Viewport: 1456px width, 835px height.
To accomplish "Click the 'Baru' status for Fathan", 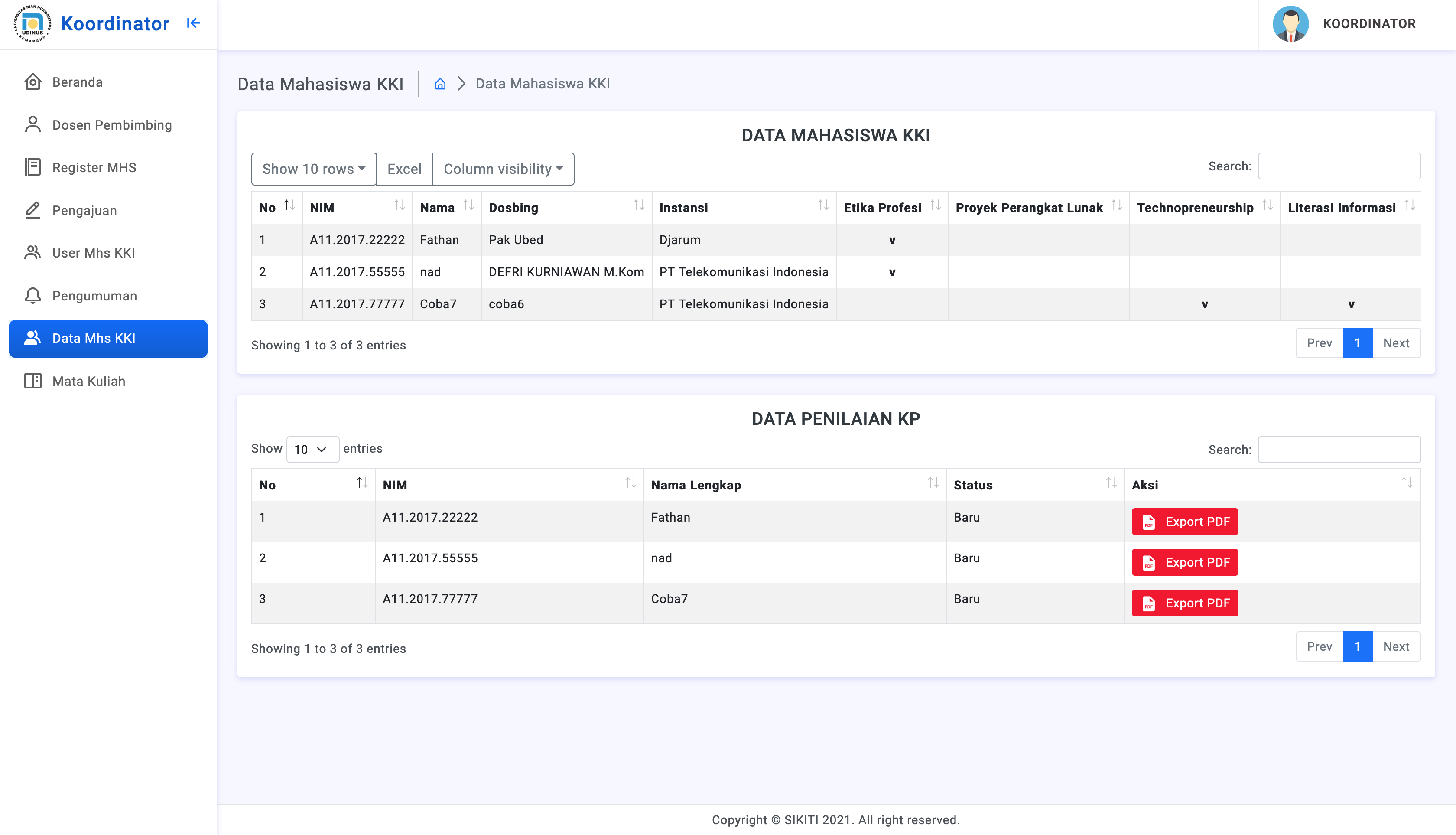I will (966, 517).
